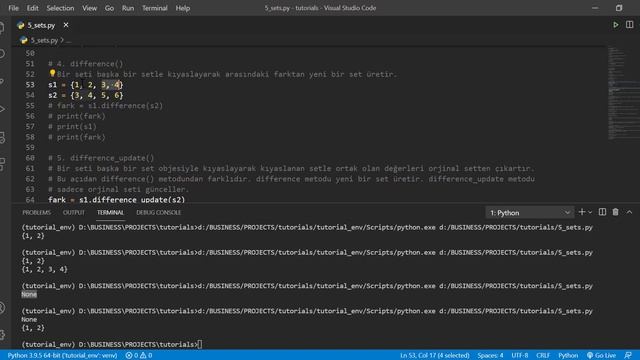This screenshot has width=640, height=360.
Task: Open new terminal launch profile dropdown arrow
Action: [590, 213]
